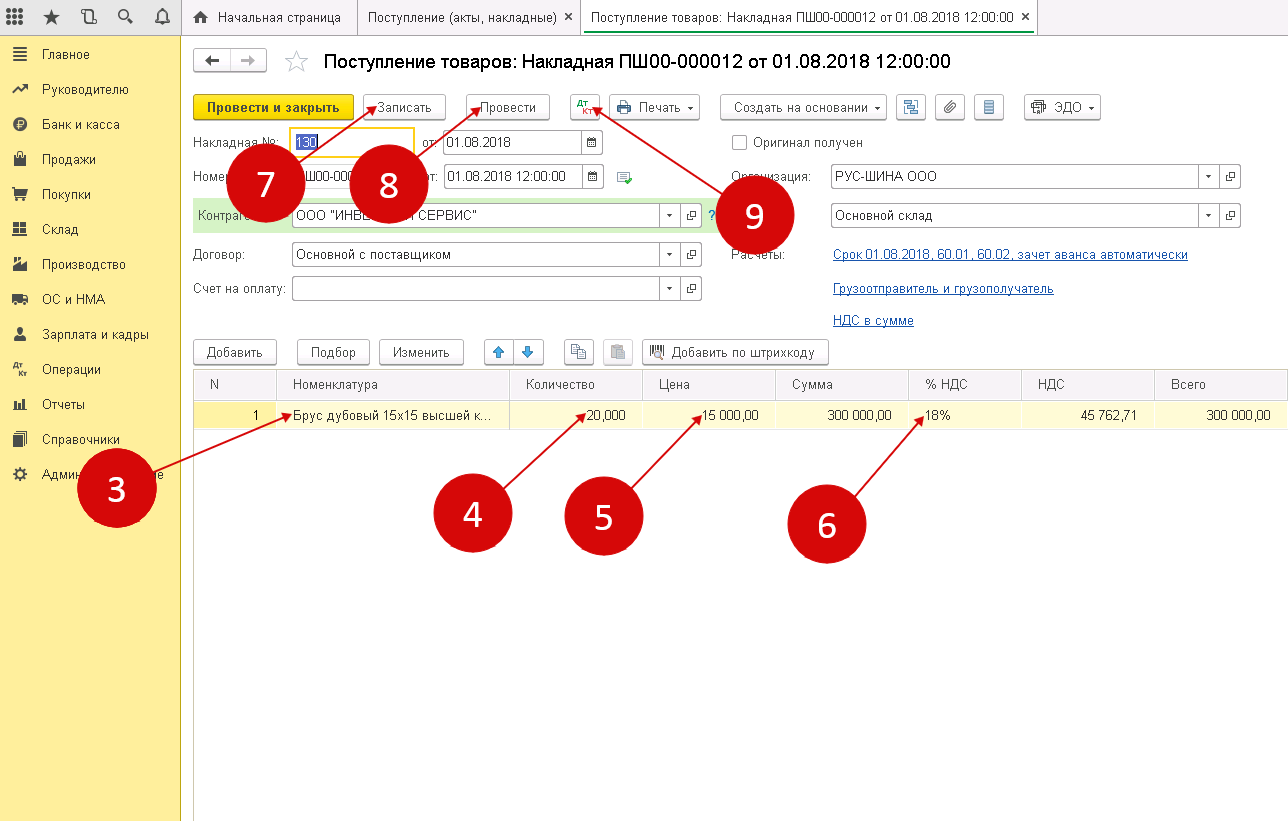Open the НДС в сумме link
The height and width of the screenshot is (821, 1288).
point(873,321)
